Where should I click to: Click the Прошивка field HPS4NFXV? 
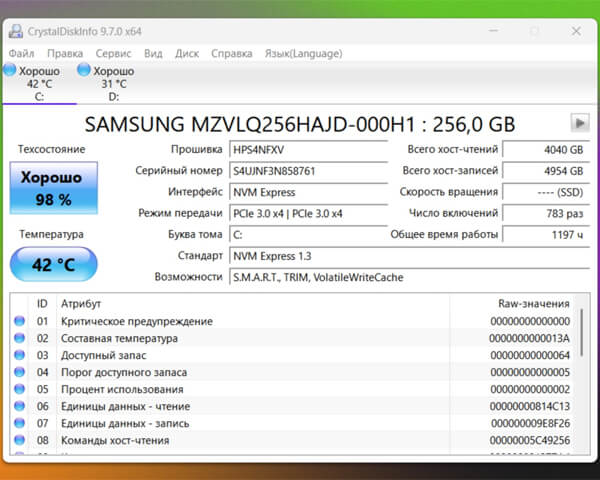click(x=308, y=149)
